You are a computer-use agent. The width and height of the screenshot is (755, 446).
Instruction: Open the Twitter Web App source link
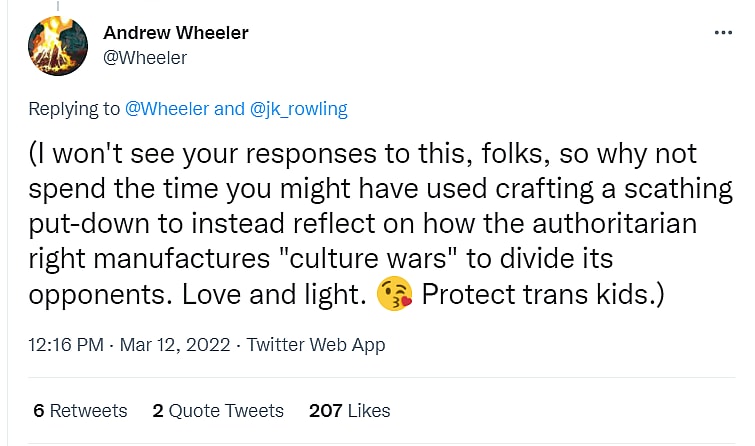(315, 345)
